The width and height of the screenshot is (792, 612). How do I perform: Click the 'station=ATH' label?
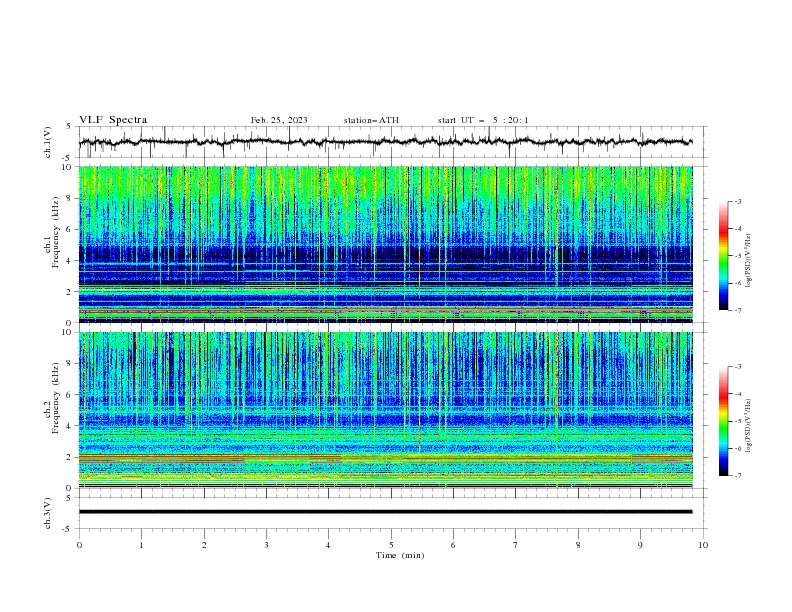click(x=371, y=120)
